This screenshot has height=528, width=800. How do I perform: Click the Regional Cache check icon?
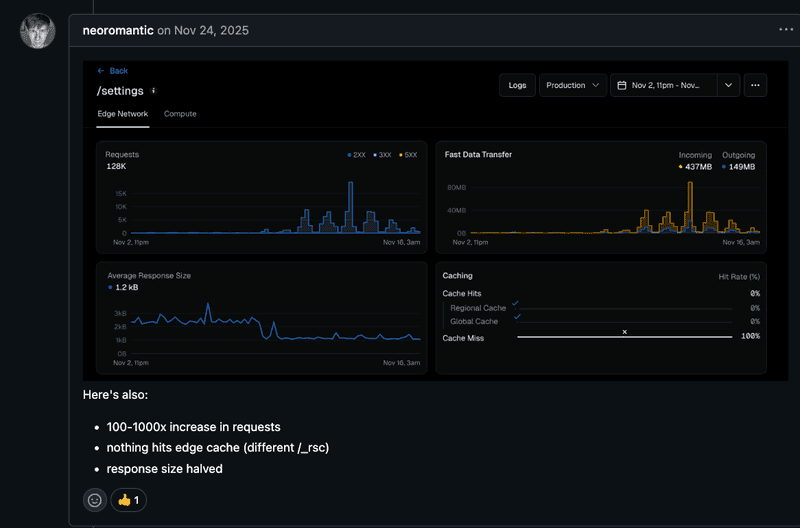point(515,304)
